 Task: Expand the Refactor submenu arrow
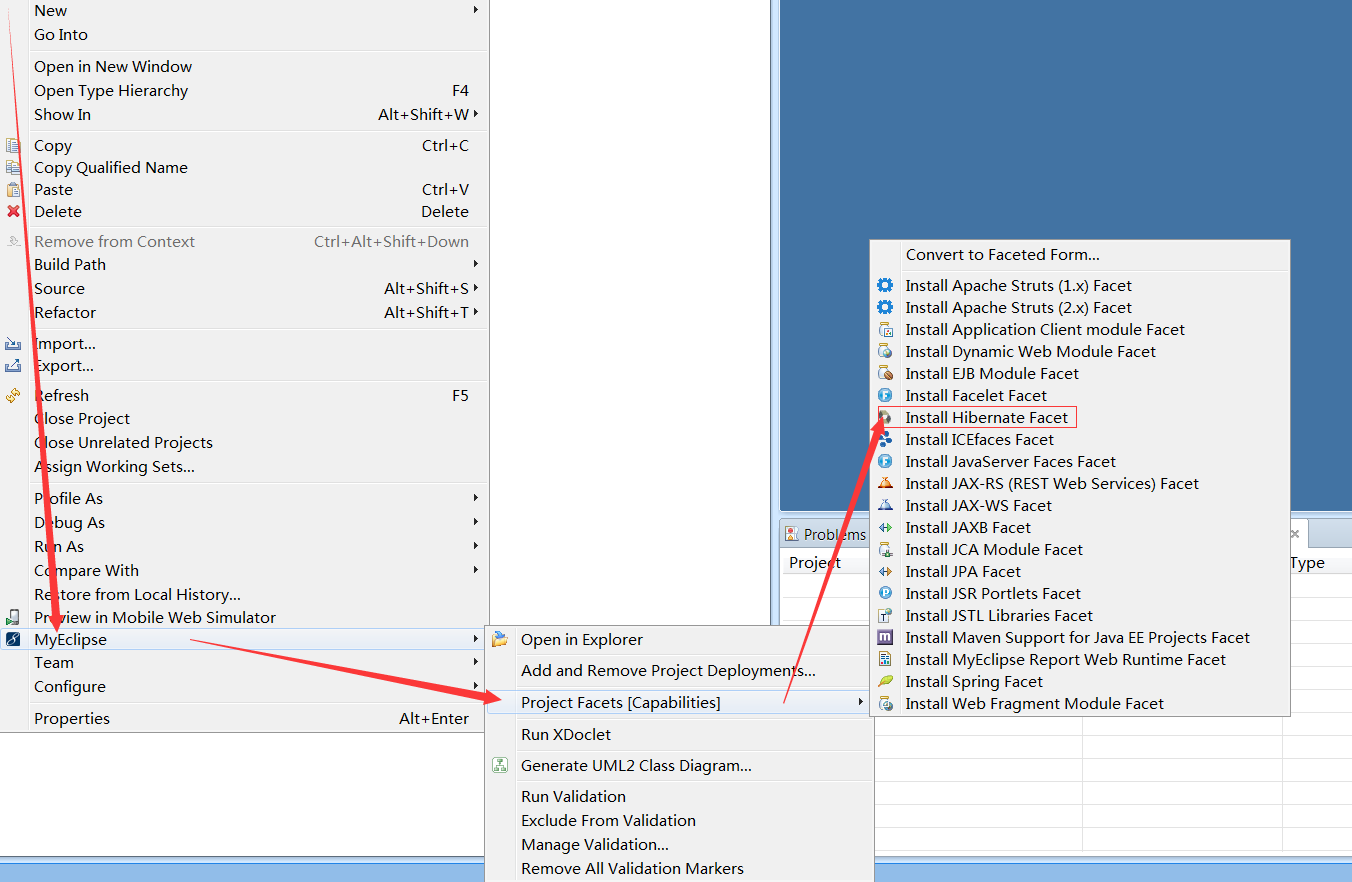pyautogui.click(x=476, y=312)
